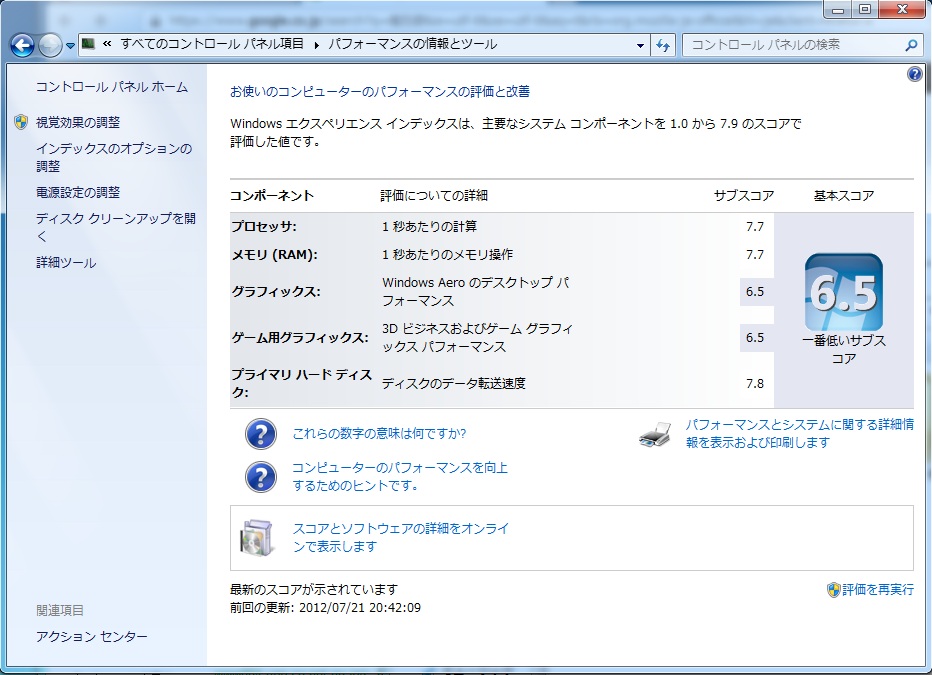Select the プライマリ ハード ディスク subscore 7.8
This screenshot has height=675, width=932.
pos(755,383)
